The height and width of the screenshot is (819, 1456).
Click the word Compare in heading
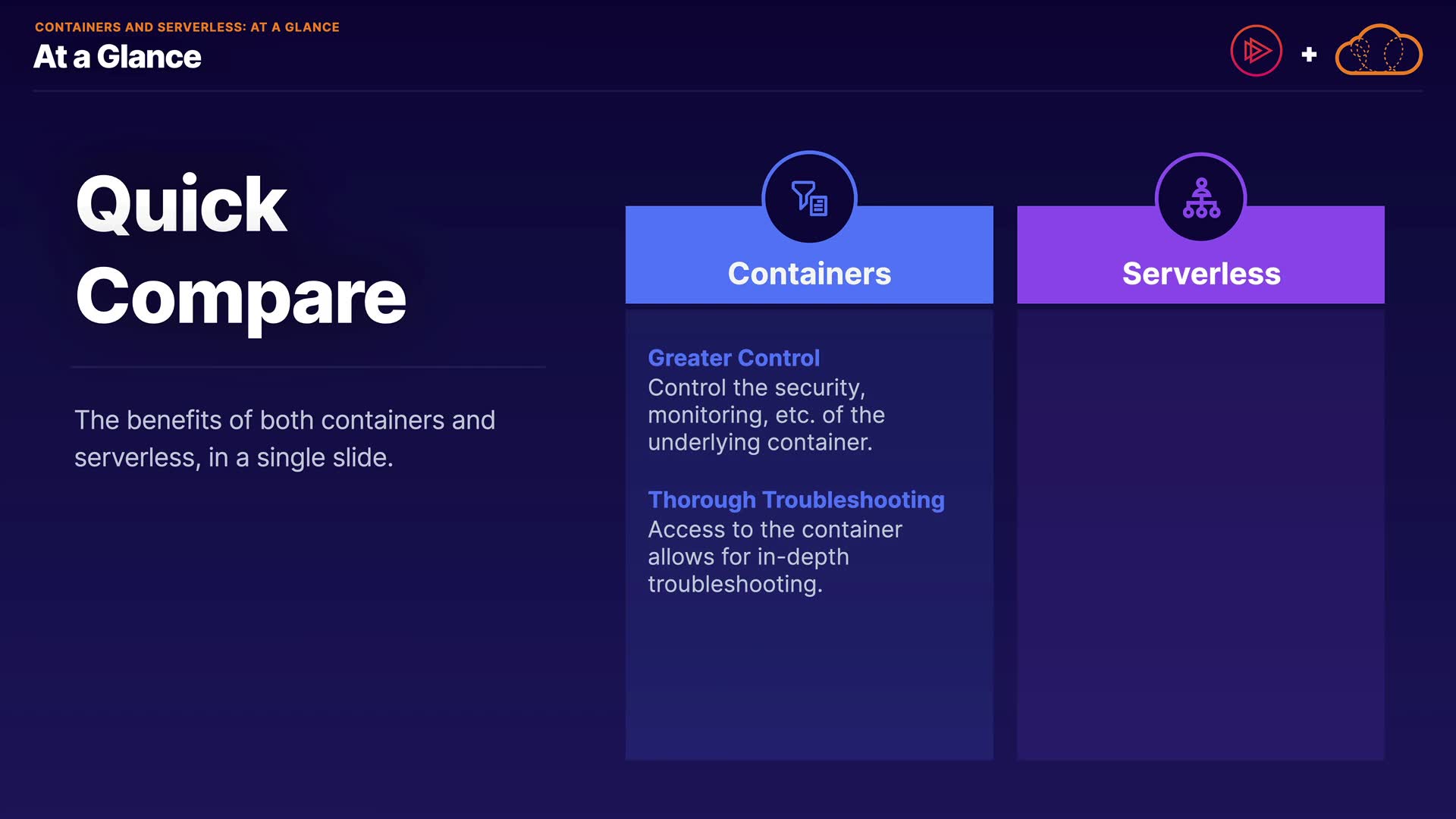(x=240, y=297)
